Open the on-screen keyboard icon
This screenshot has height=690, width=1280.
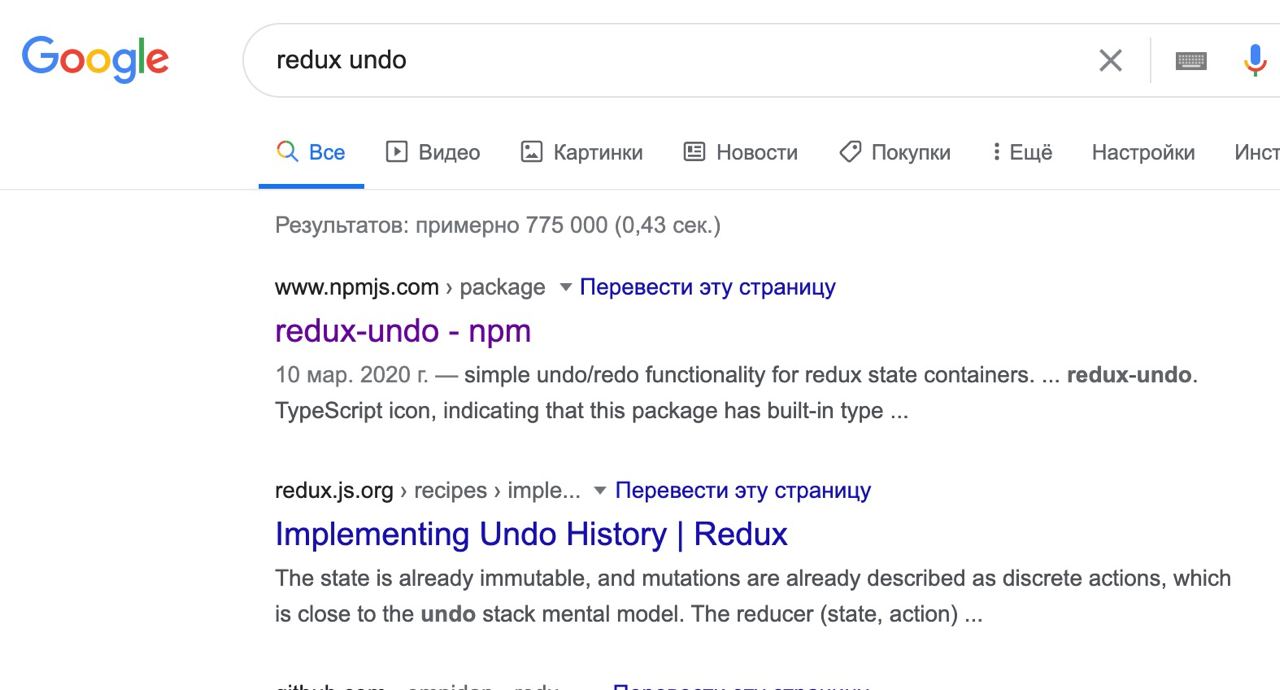(1191, 61)
